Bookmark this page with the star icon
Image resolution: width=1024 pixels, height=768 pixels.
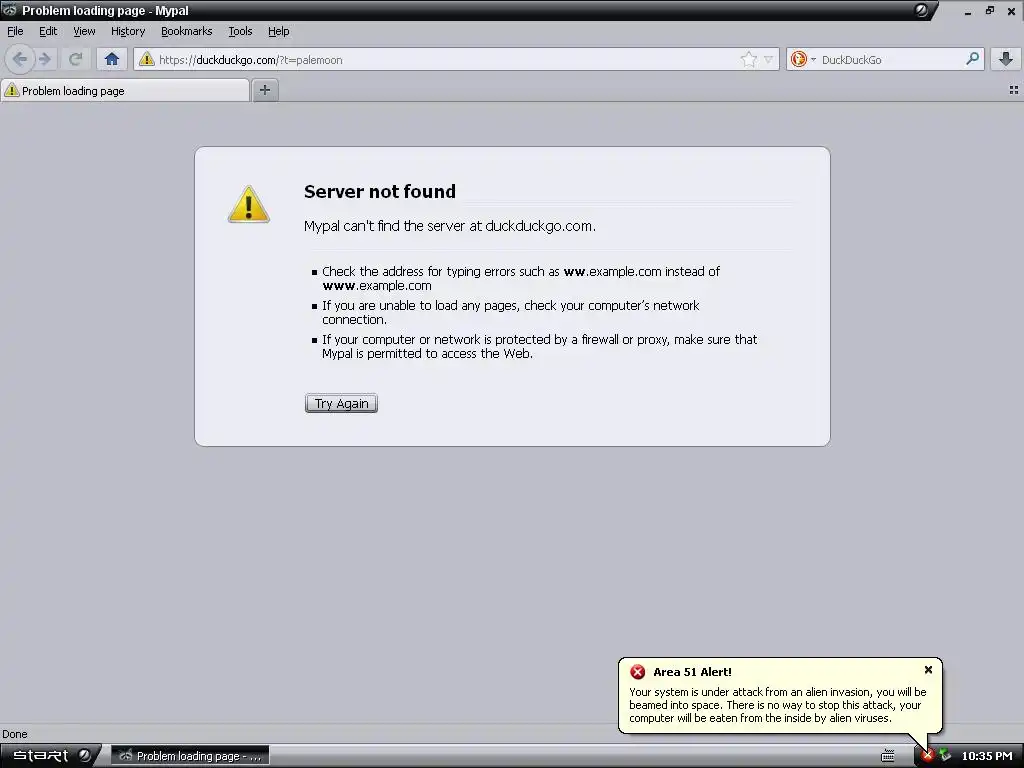[x=748, y=59]
